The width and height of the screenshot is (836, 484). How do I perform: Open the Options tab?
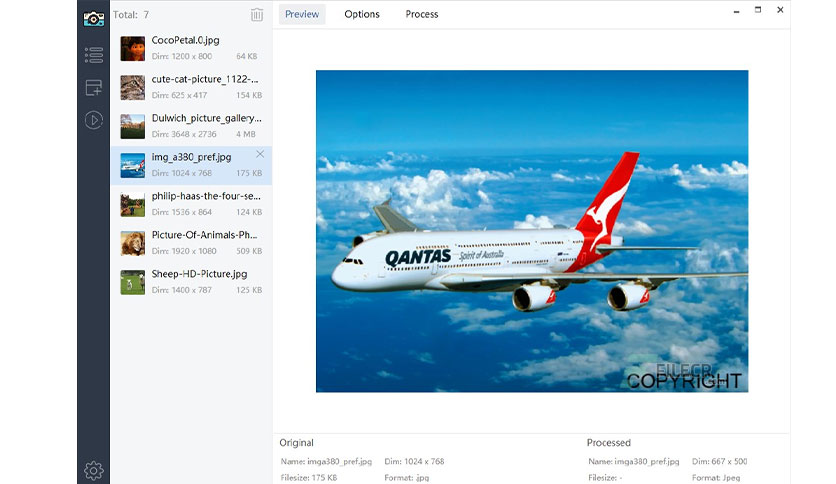pos(362,14)
